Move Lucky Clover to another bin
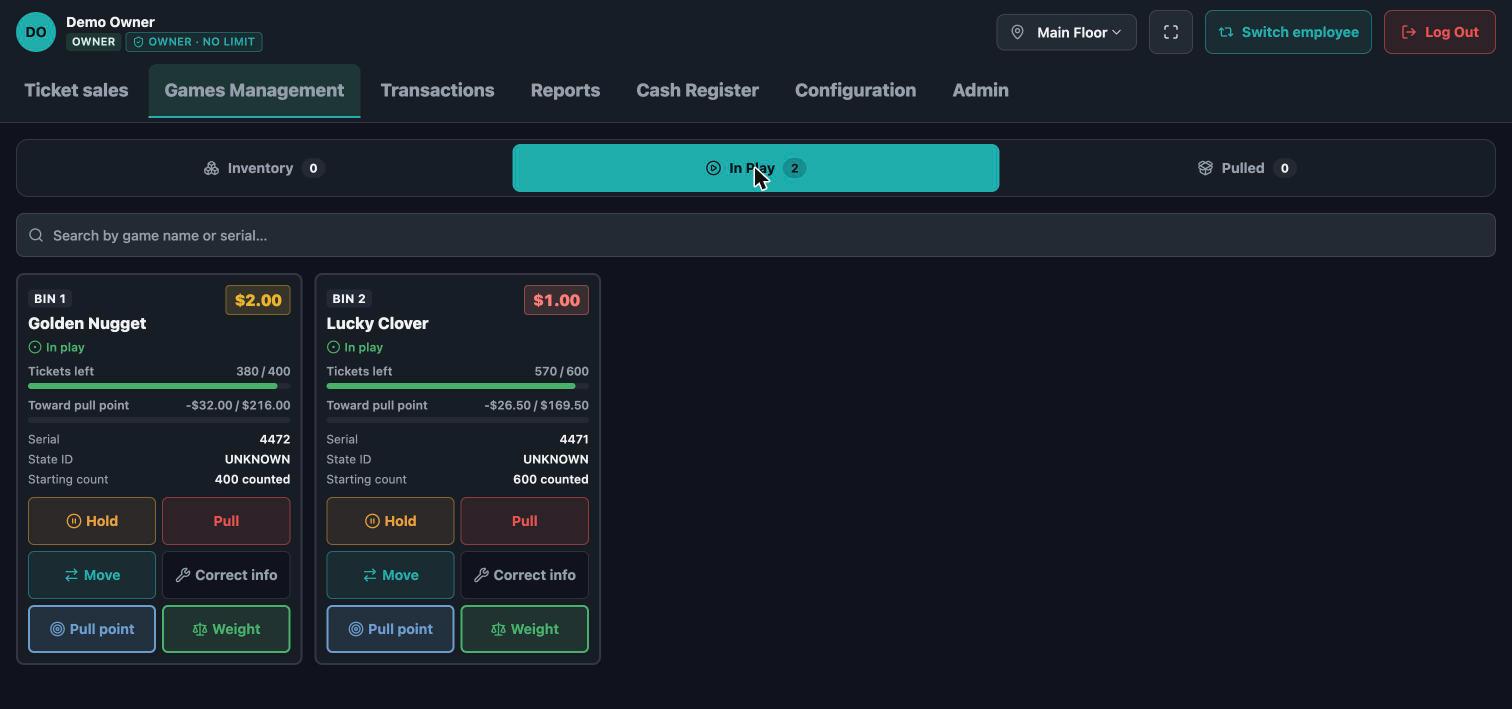The width and height of the screenshot is (1512, 709). tap(390, 575)
